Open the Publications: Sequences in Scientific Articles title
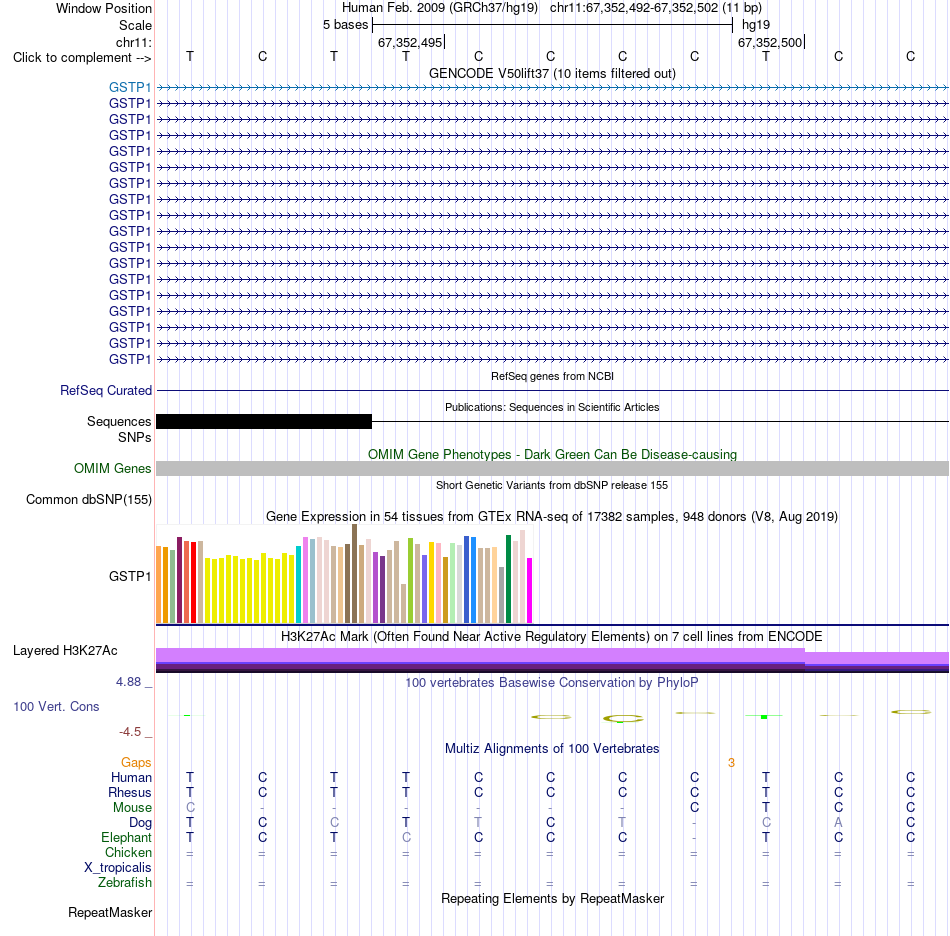The image size is (950, 936). [x=552, y=407]
